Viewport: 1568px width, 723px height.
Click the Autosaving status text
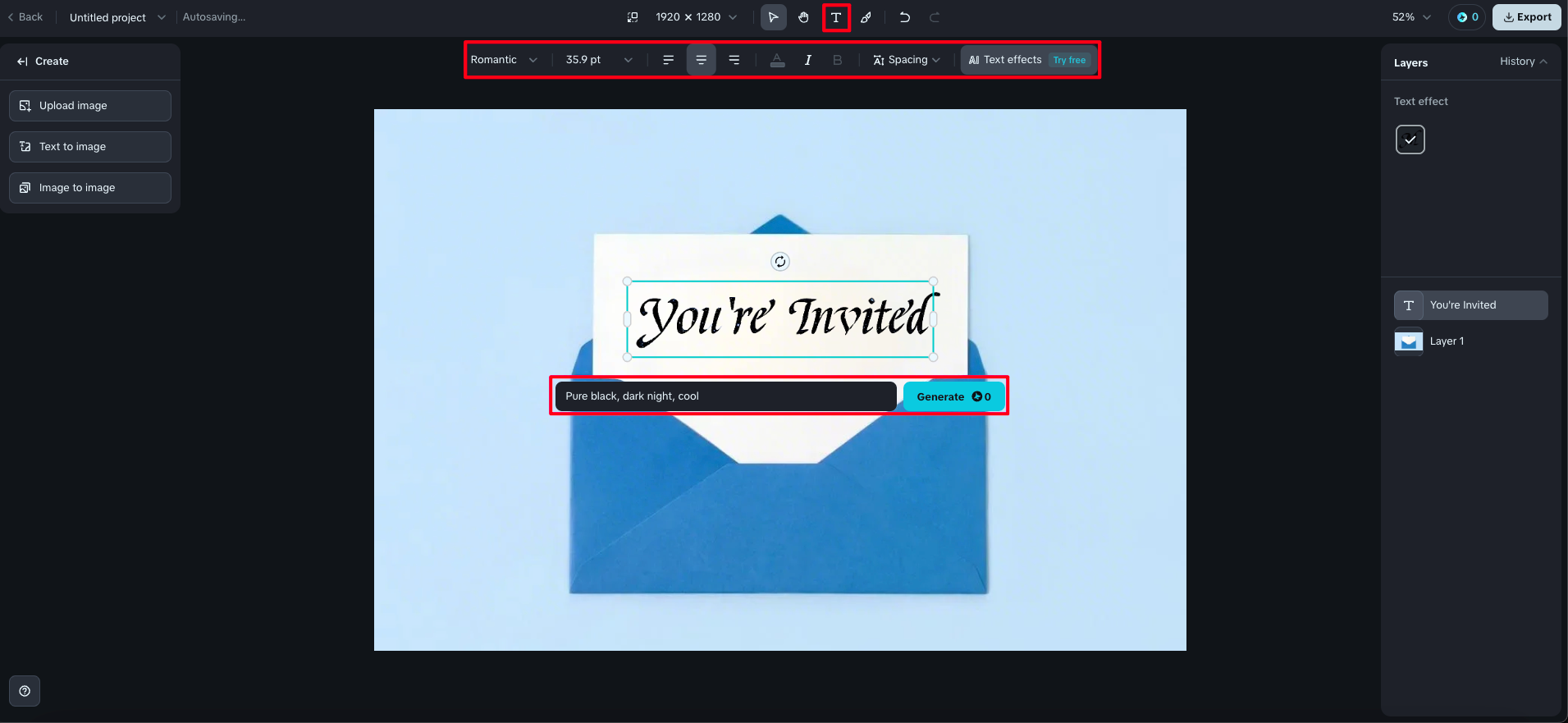tap(214, 17)
